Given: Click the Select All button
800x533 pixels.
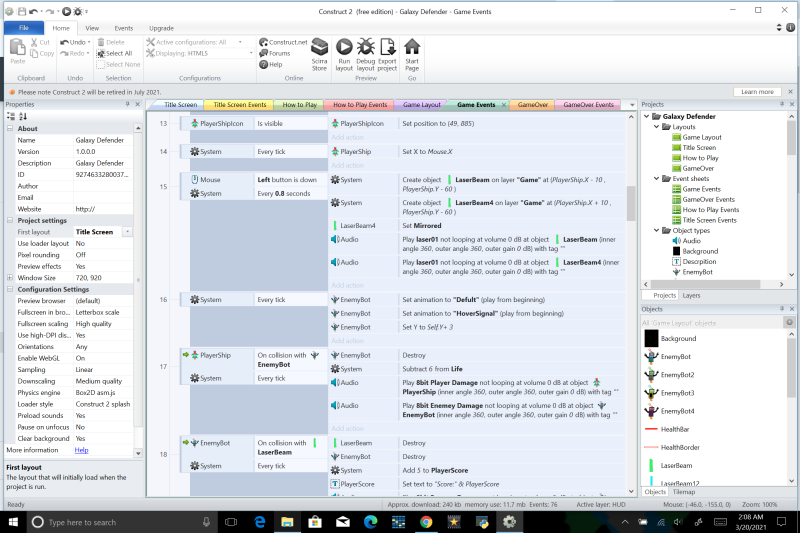Looking at the screenshot, I should click(x=115, y=53).
